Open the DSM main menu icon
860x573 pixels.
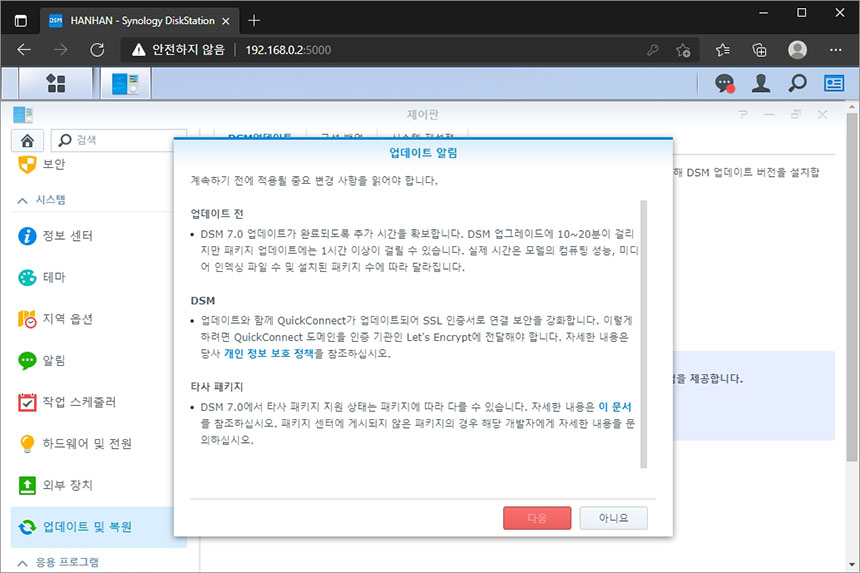pyautogui.click(x=55, y=83)
